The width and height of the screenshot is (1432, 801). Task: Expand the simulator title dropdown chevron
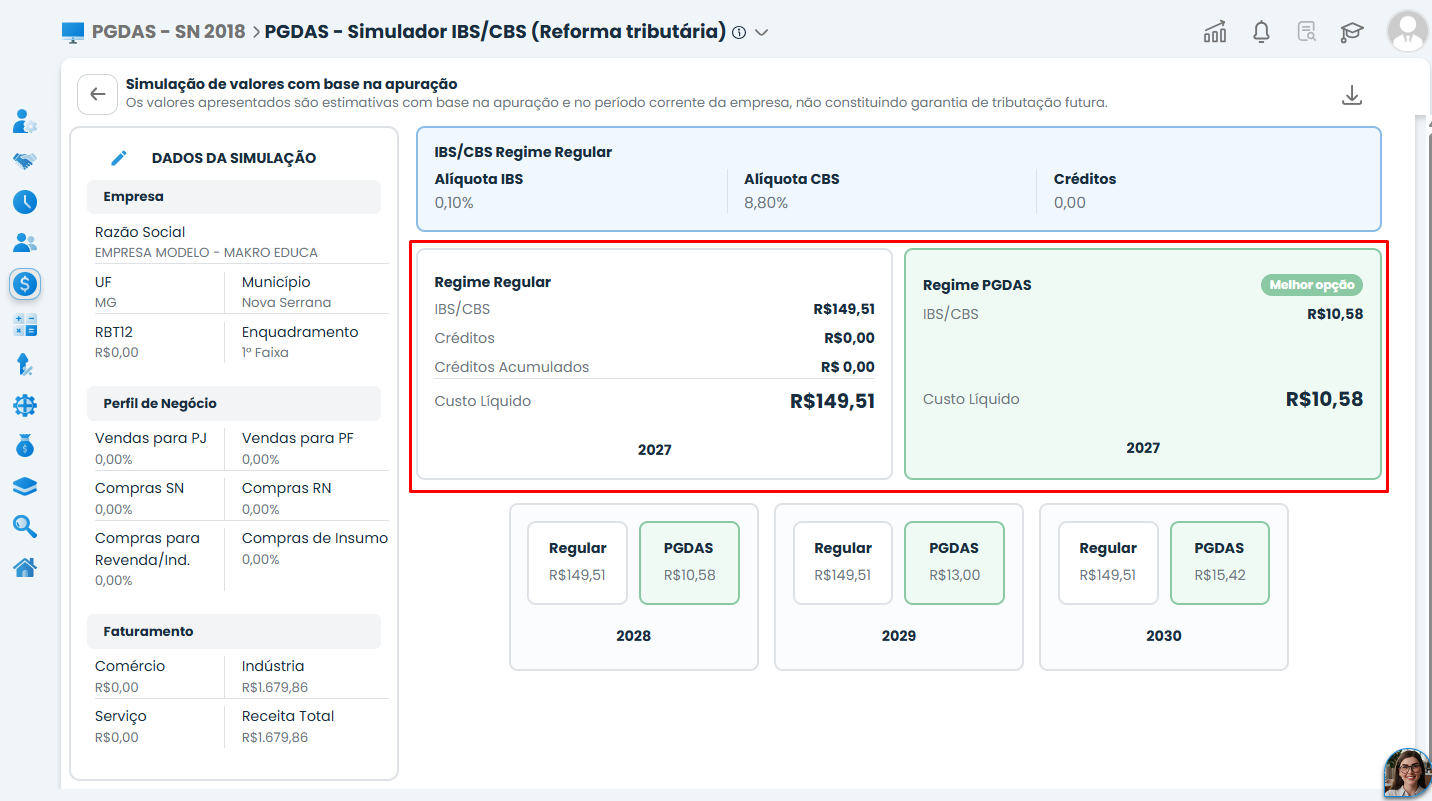click(x=762, y=33)
